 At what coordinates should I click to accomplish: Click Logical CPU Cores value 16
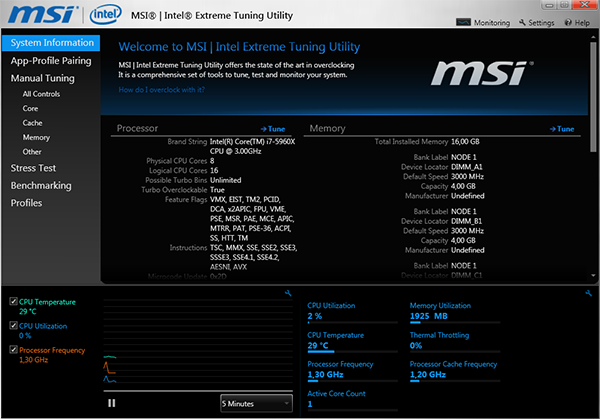click(x=214, y=171)
